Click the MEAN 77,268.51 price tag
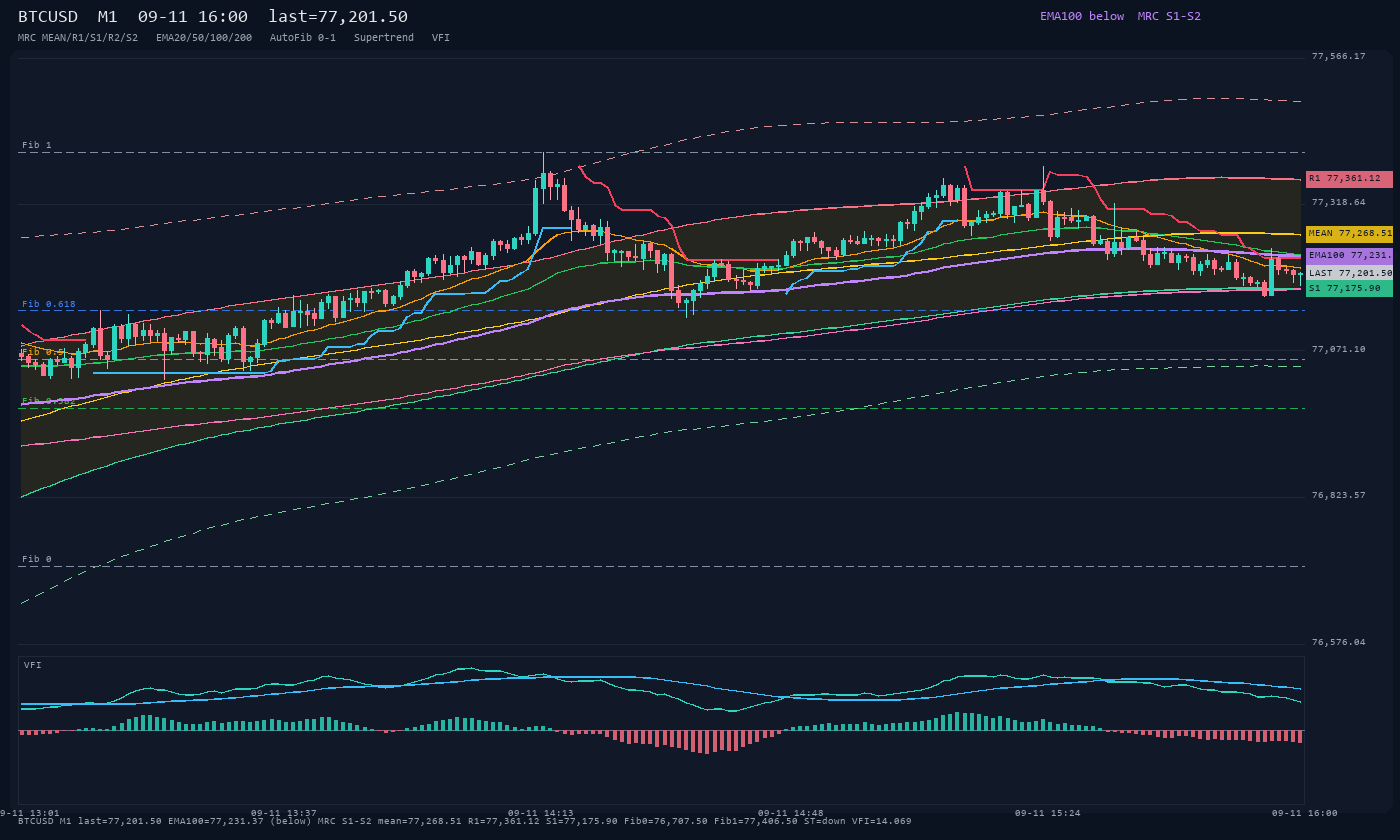This screenshot has width=1400, height=840. click(1349, 233)
